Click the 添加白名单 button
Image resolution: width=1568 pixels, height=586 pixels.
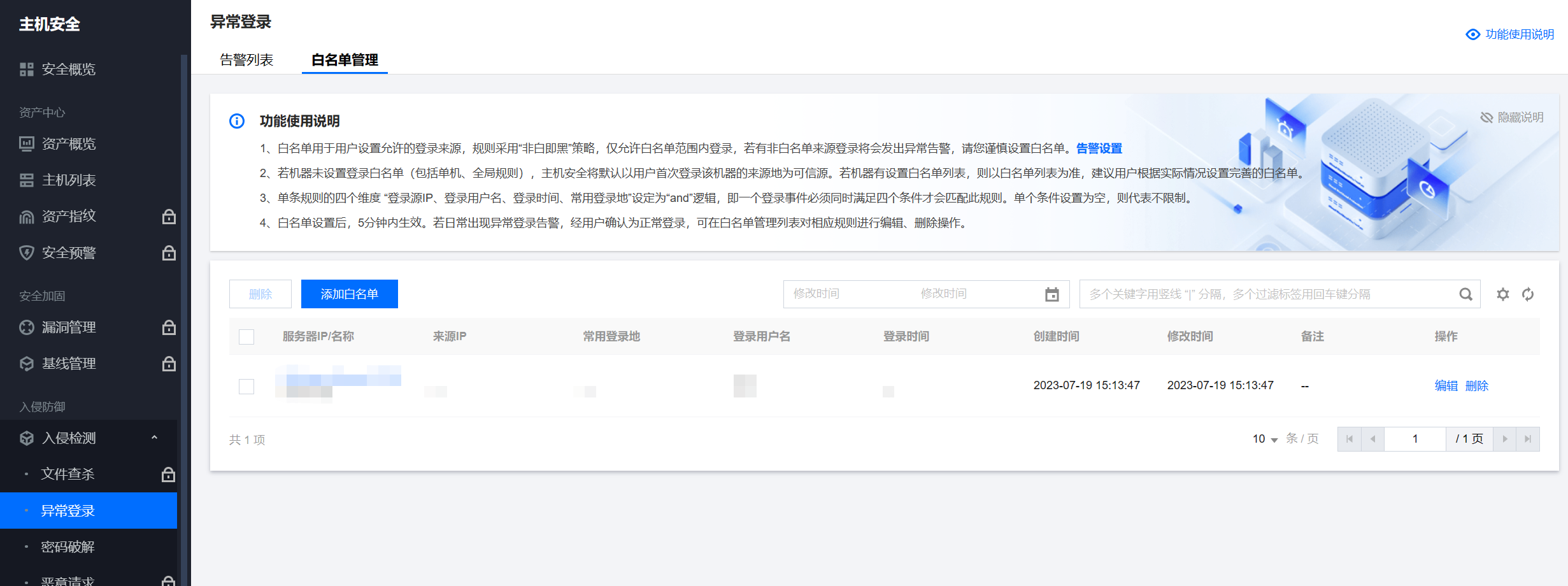click(349, 294)
